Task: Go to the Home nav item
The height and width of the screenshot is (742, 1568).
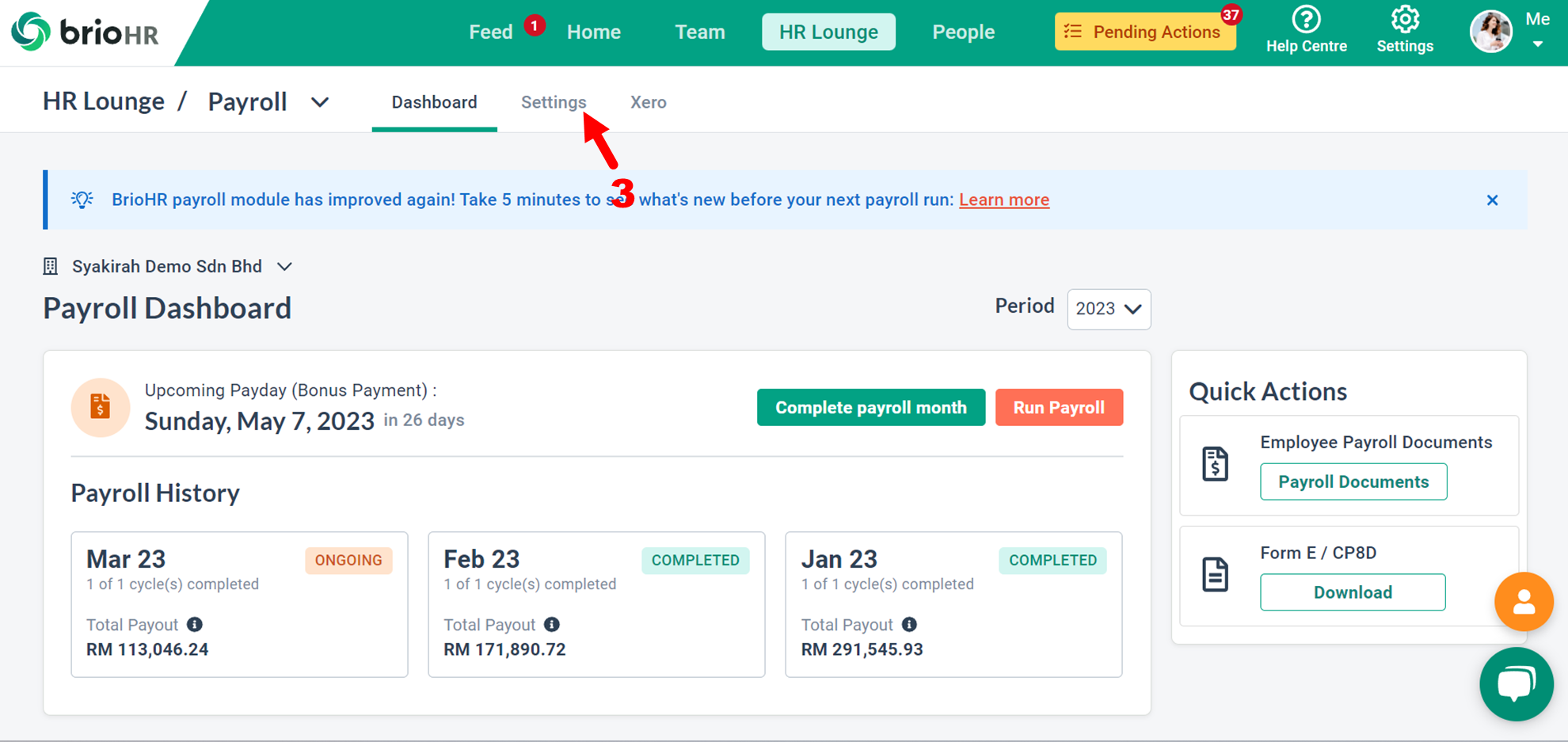Action: coord(594,32)
